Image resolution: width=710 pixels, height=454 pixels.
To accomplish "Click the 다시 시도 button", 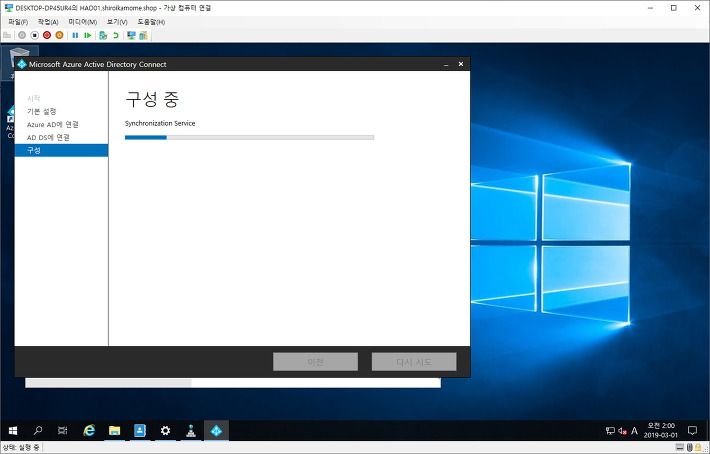I will (x=414, y=362).
